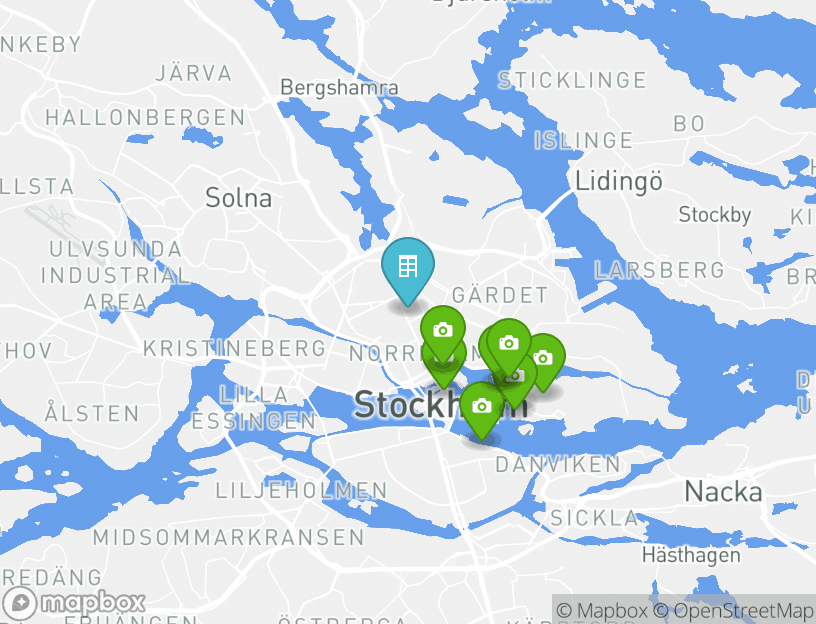Open the frontmost camera pin in eastern cluster
The image size is (816, 624).
pos(509,343)
